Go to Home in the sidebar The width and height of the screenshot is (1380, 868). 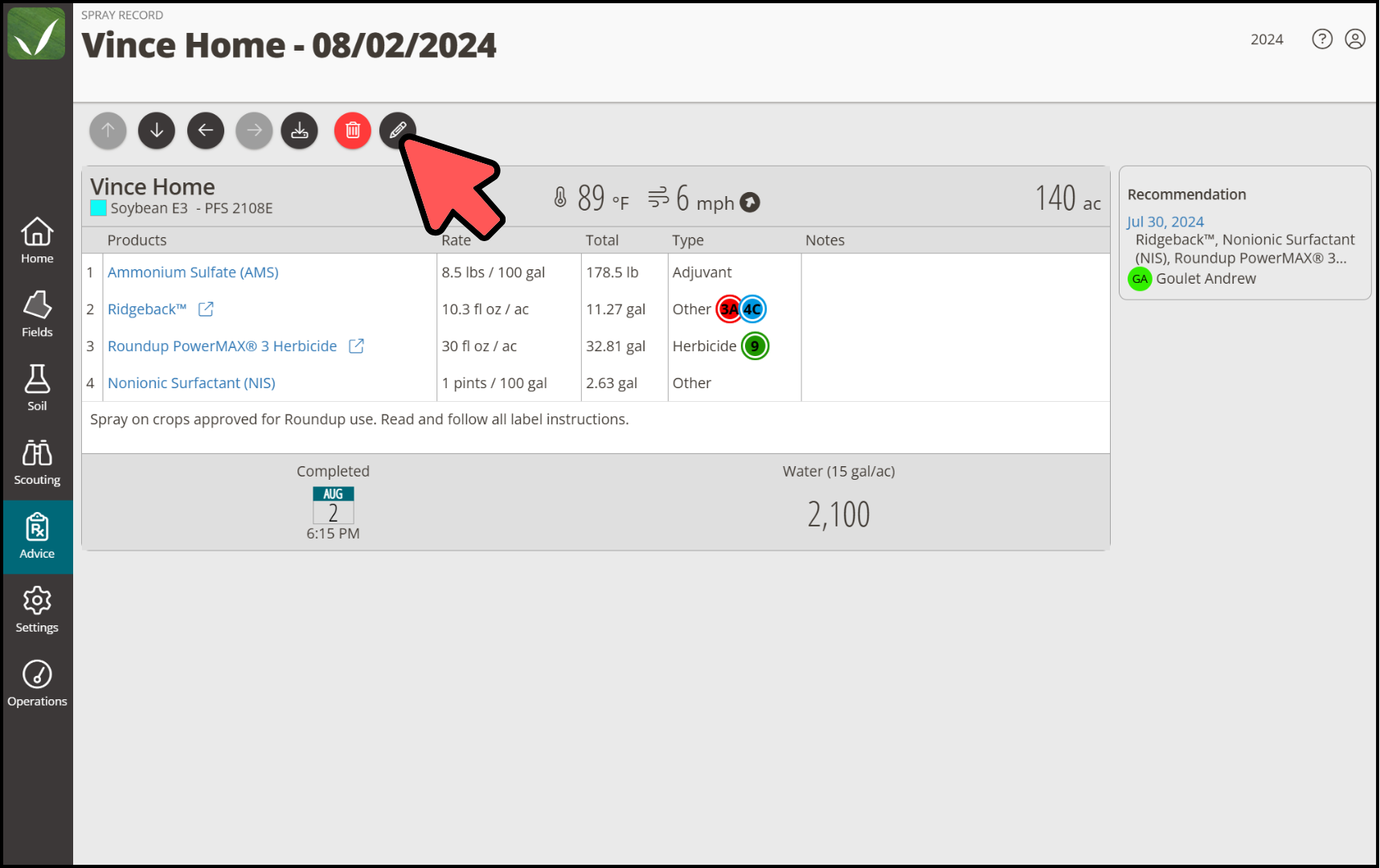37,241
